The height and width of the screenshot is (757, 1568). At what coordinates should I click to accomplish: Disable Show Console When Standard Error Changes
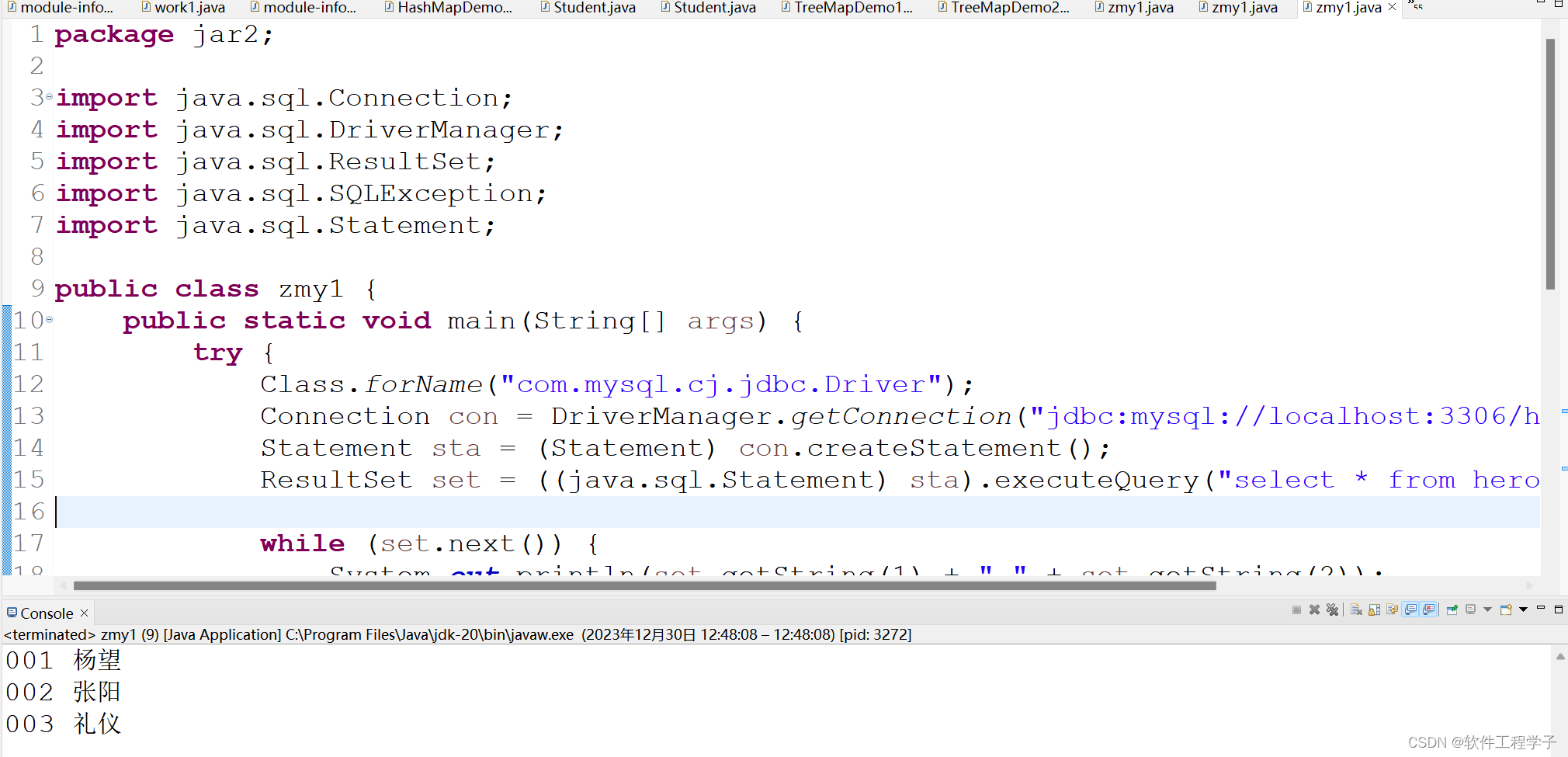point(1428,610)
